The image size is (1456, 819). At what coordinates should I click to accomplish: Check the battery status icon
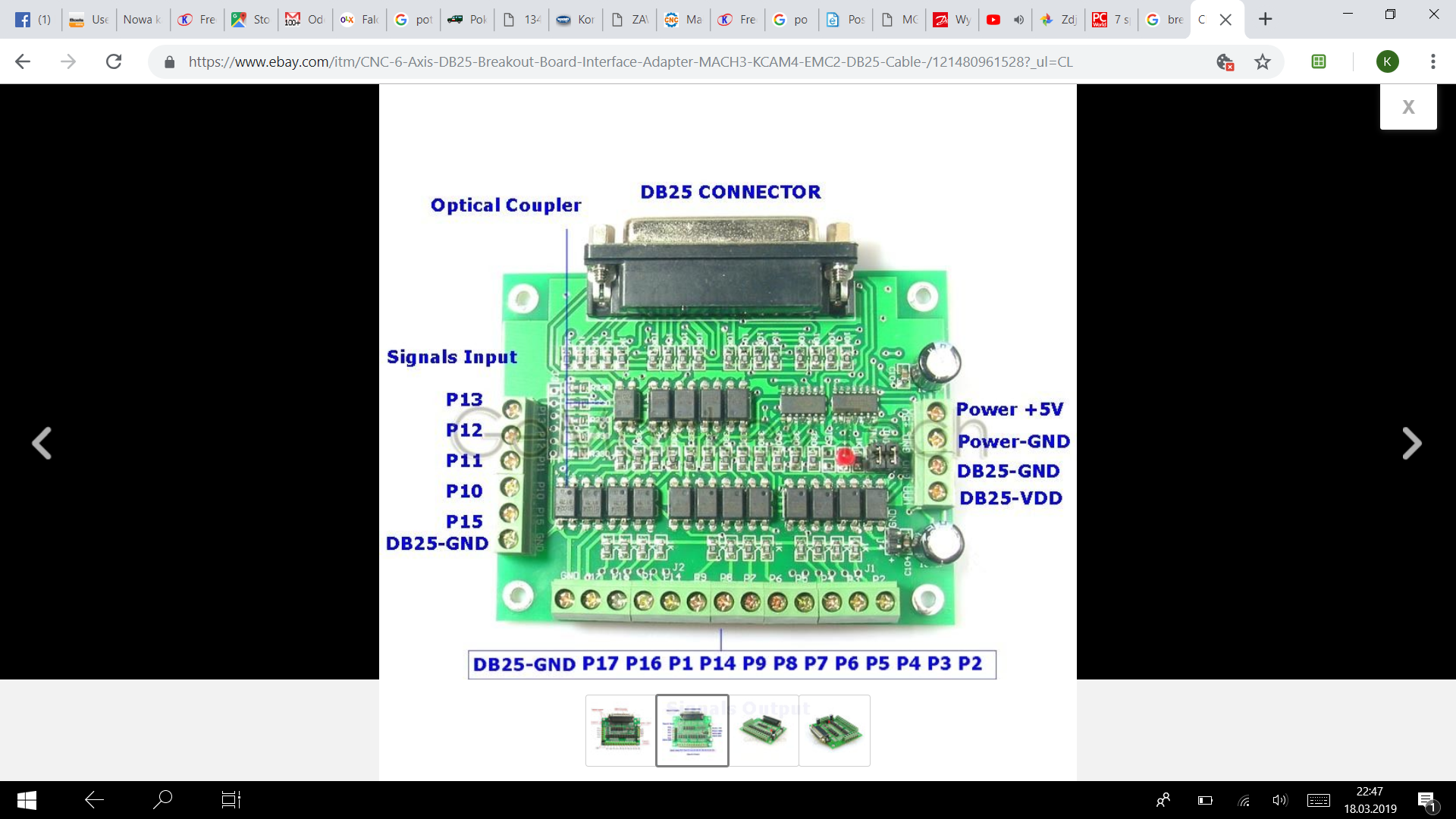[x=1205, y=800]
